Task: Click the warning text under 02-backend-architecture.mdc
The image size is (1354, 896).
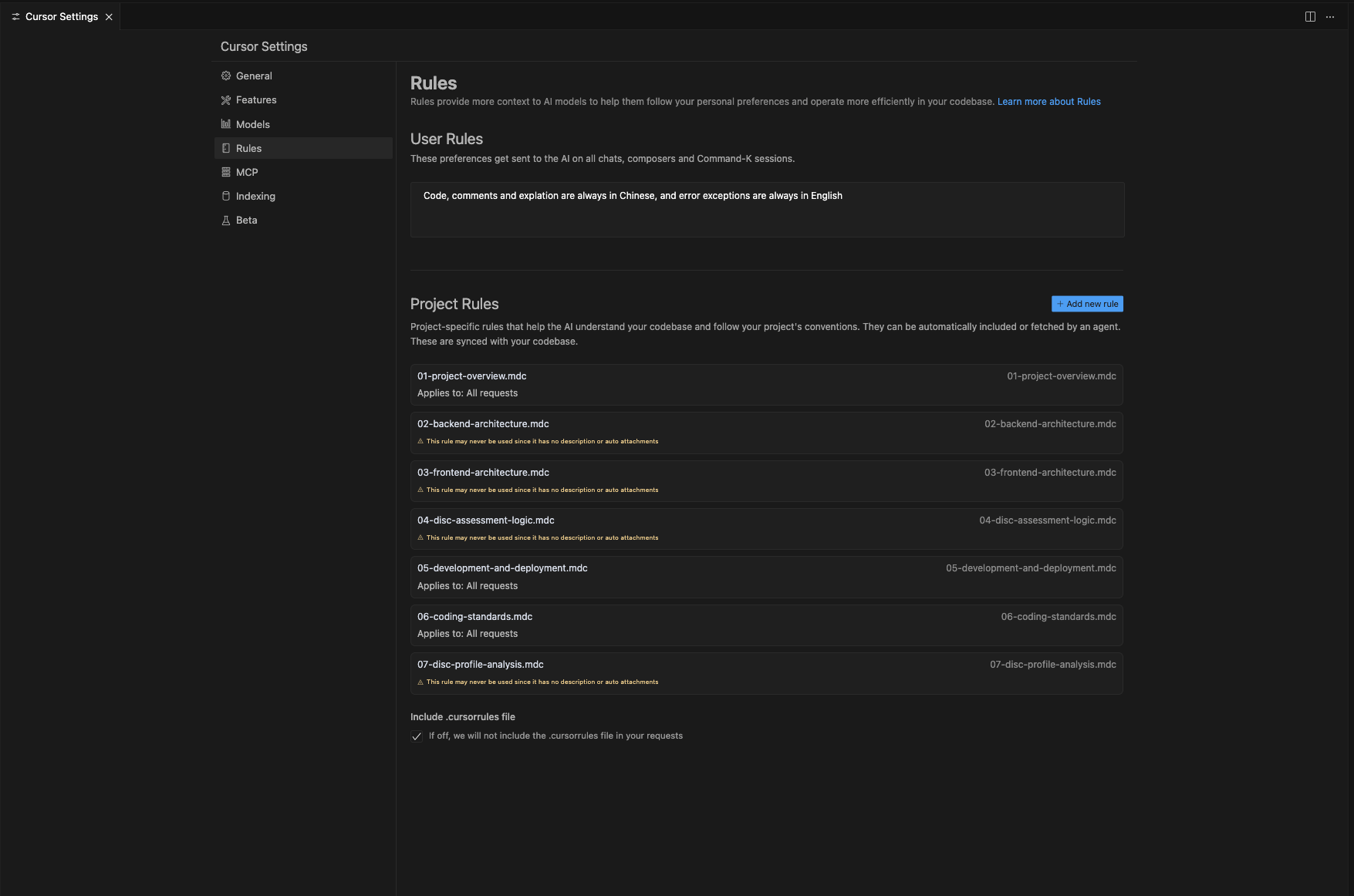Action: [542, 442]
